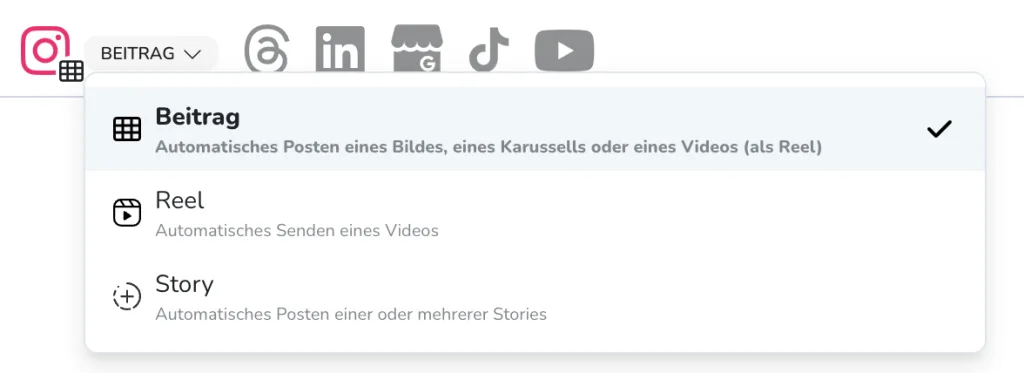
Task: Select the LinkedIn network icon
Action: click(340, 49)
